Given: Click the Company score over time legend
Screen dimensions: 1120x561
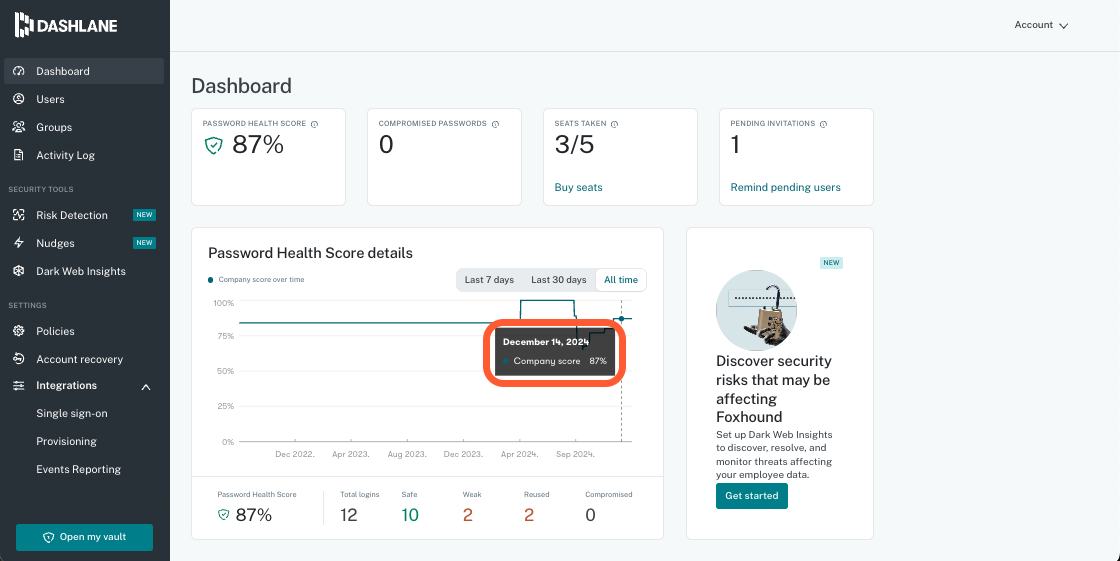Looking at the screenshot, I should [256, 279].
